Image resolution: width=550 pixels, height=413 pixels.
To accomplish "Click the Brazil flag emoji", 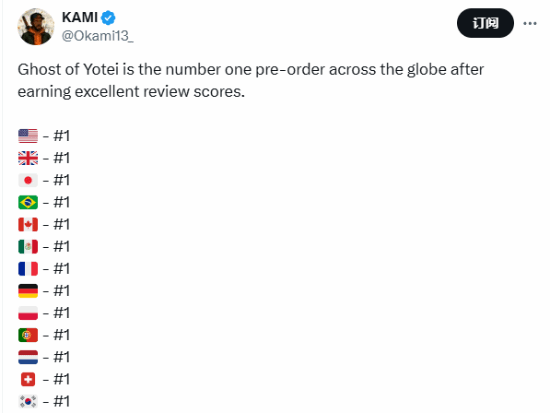I will pyautogui.click(x=28, y=202).
